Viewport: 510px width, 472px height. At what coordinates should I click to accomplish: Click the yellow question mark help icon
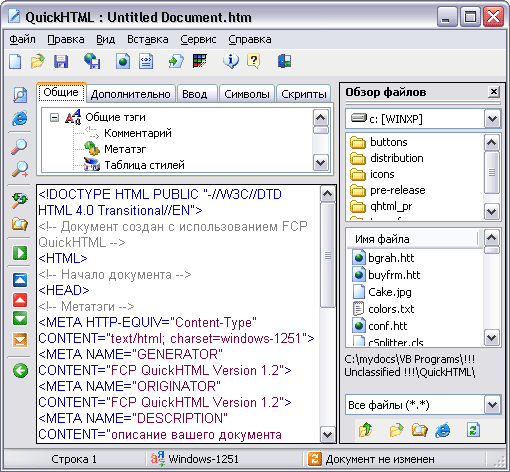pos(254,61)
